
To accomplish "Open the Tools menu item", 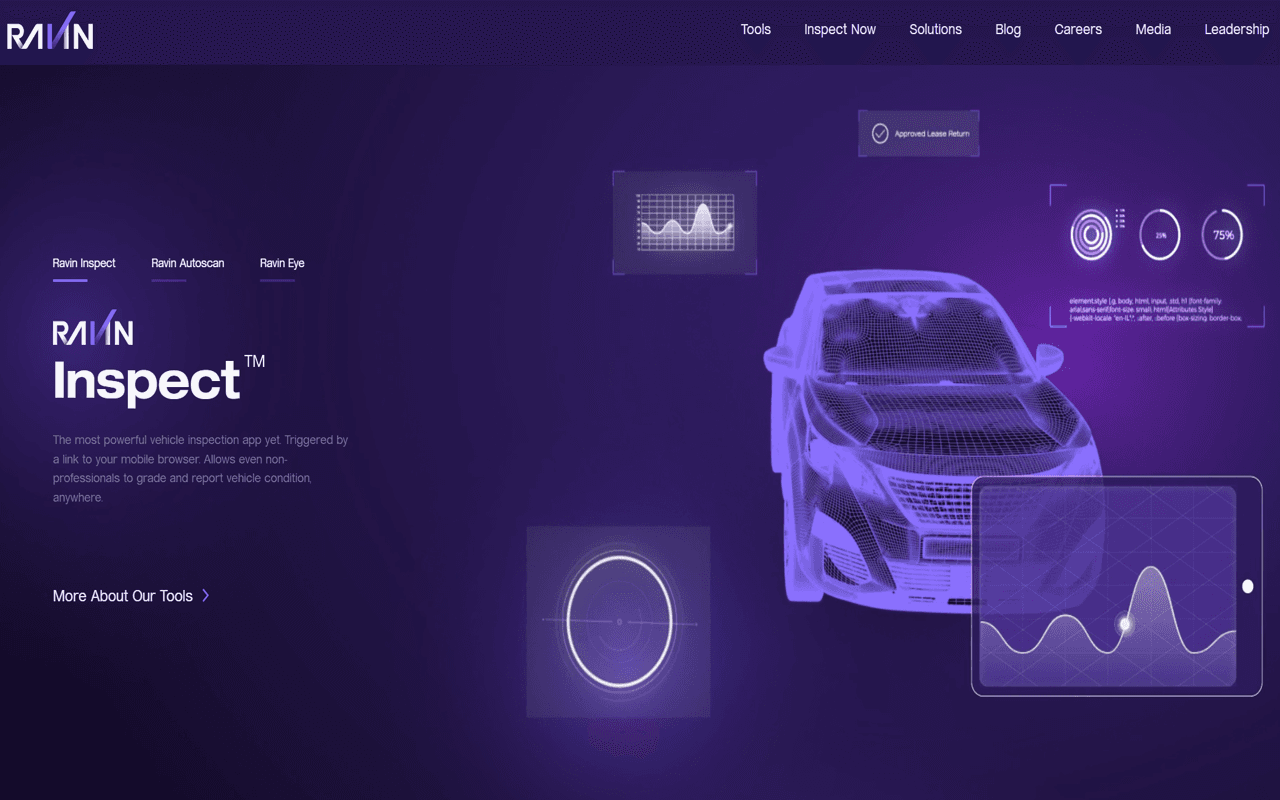I will [x=755, y=30].
